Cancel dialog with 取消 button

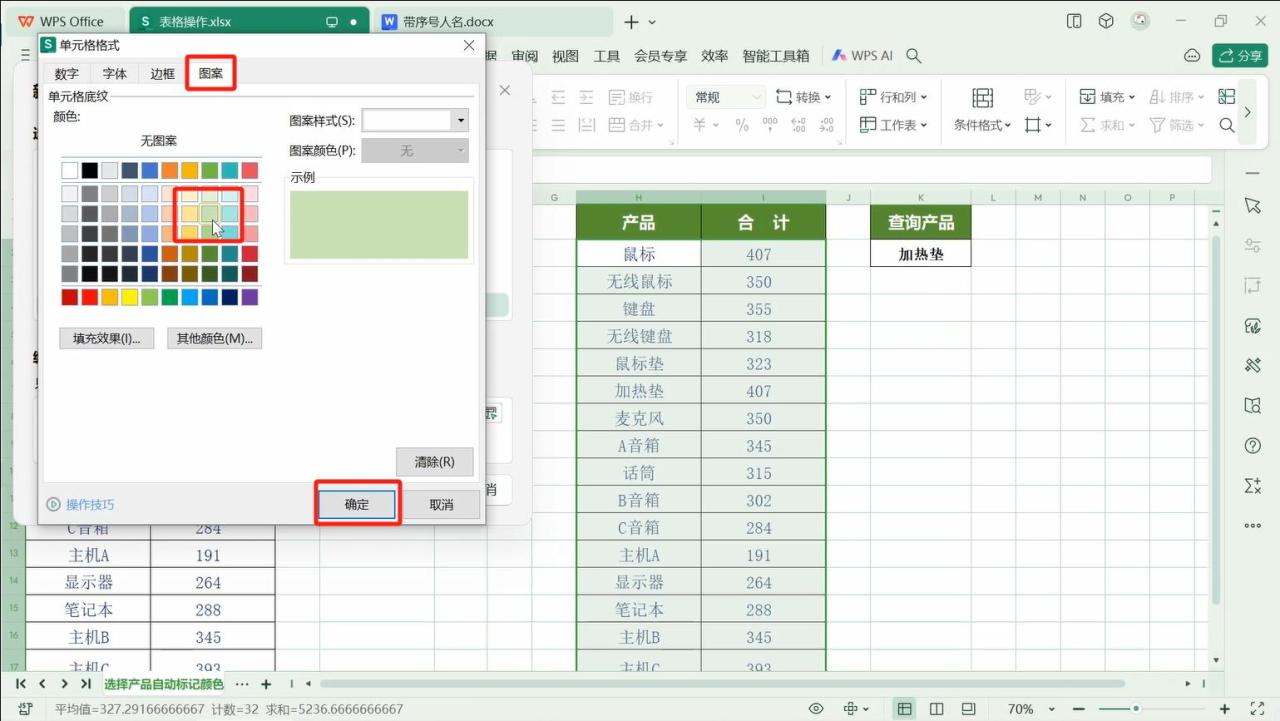click(441, 505)
